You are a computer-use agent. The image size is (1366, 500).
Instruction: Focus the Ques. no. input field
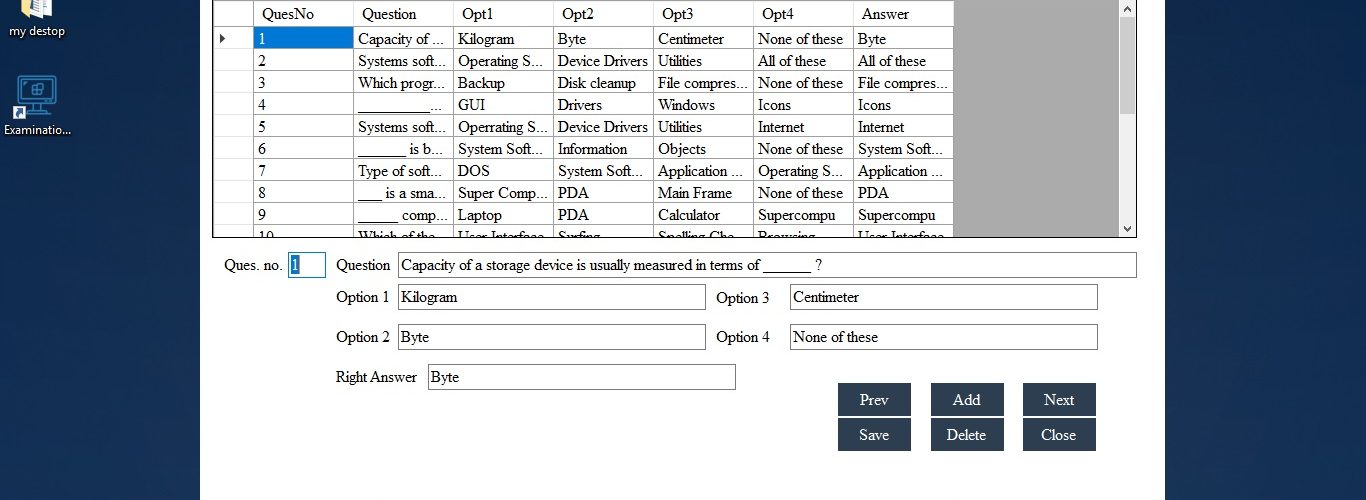coord(307,265)
